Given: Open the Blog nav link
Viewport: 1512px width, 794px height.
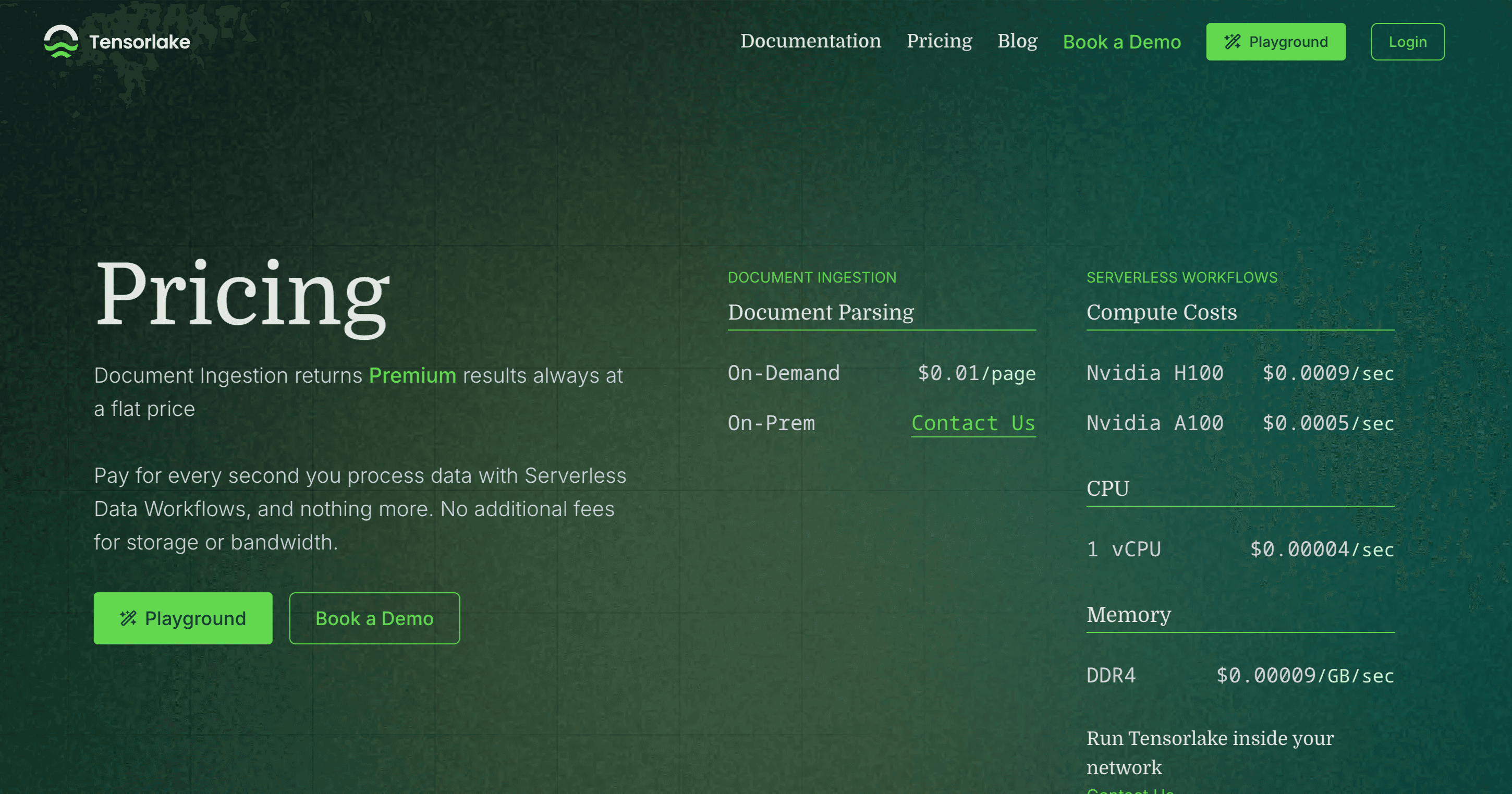Looking at the screenshot, I should tap(1017, 41).
